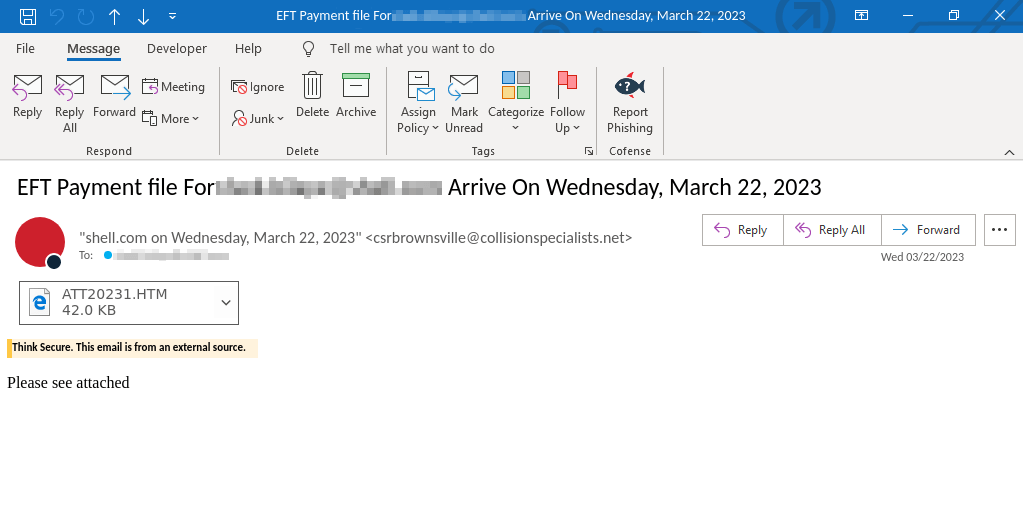Screen dimensions: 1023x531
Task: Click Reply All in the ribbon
Action: pyautogui.click(x=70, y=103)
